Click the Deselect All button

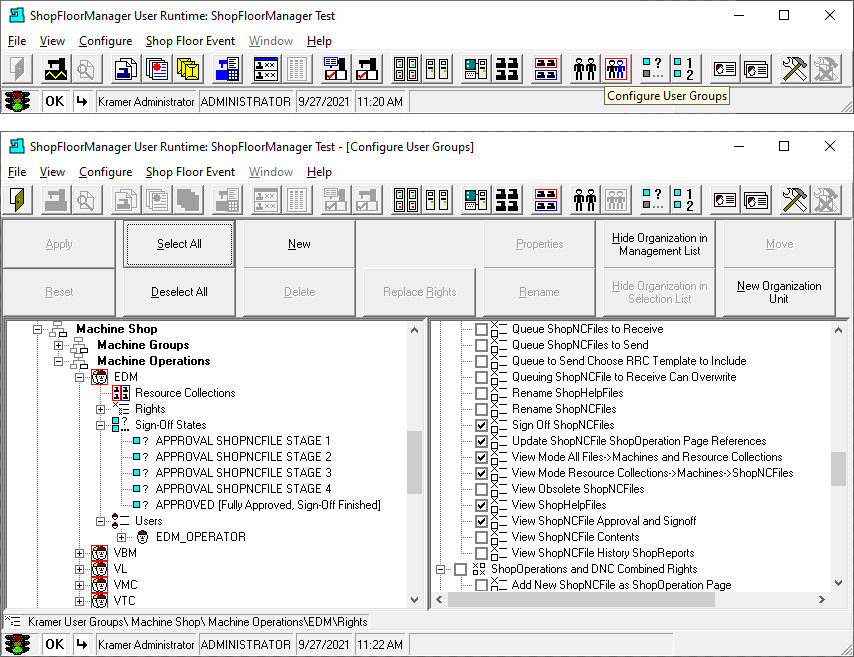tap(179, 292)
